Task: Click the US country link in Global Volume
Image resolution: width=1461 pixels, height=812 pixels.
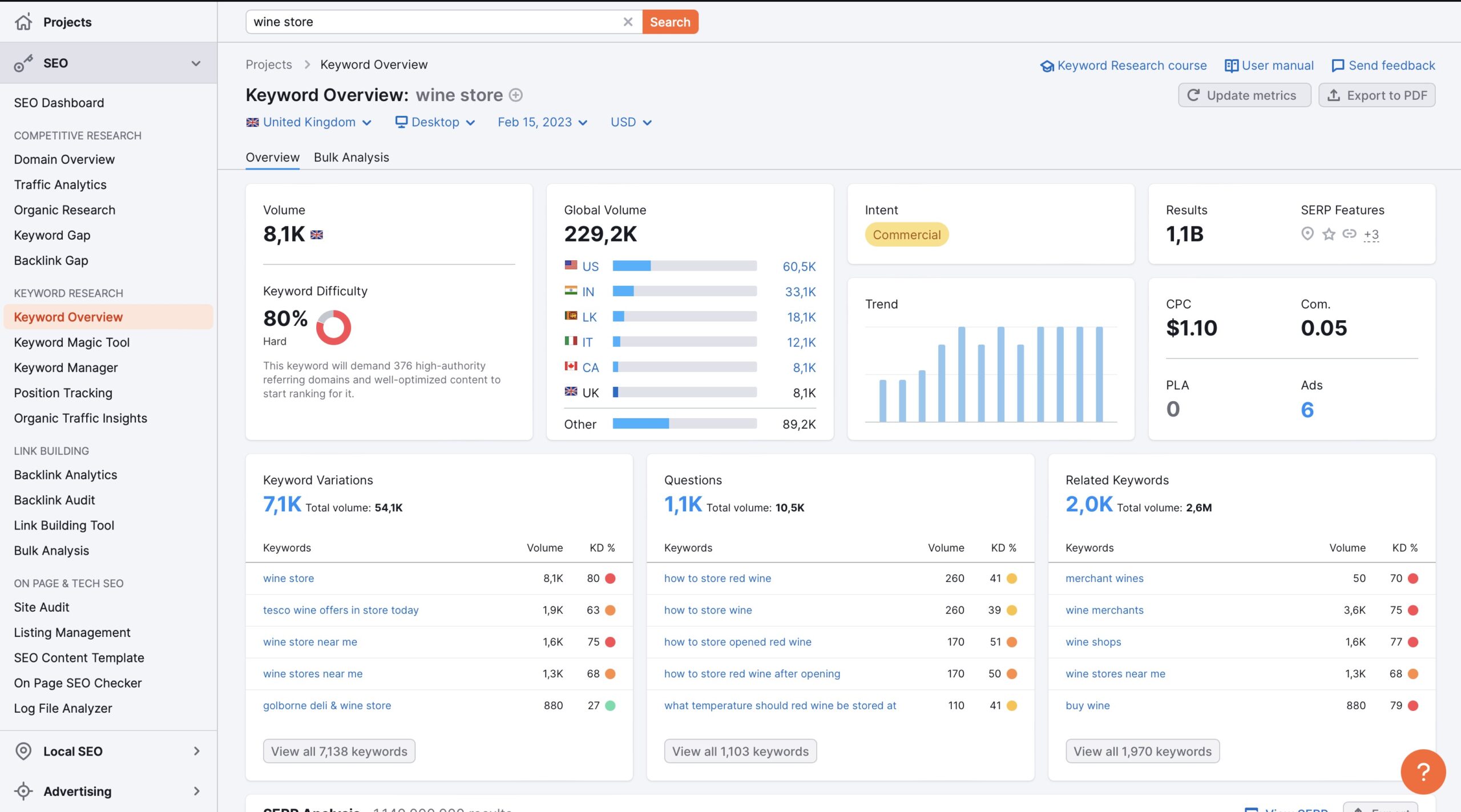Action: (590, 266)
